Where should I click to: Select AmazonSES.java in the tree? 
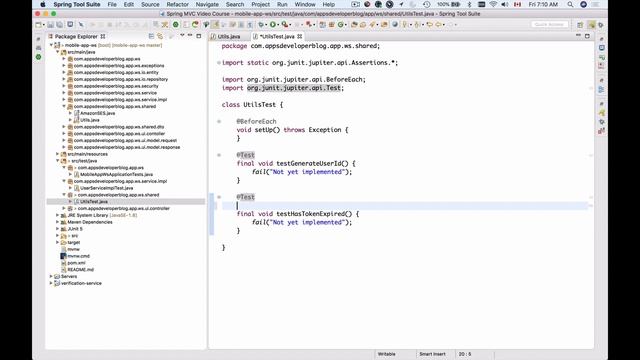click(98, 113)
